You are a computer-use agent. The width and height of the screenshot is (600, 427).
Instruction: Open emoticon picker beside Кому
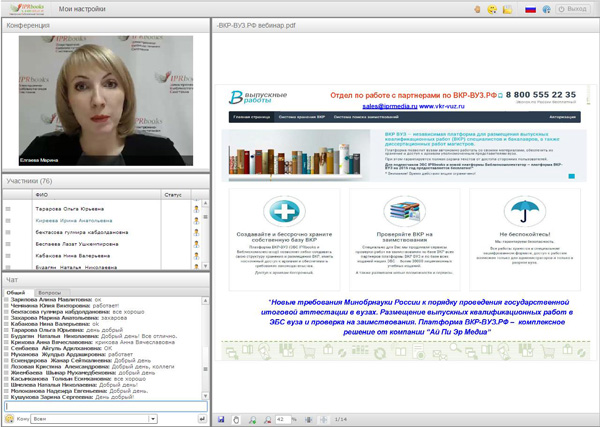click(x=10, y=419)
